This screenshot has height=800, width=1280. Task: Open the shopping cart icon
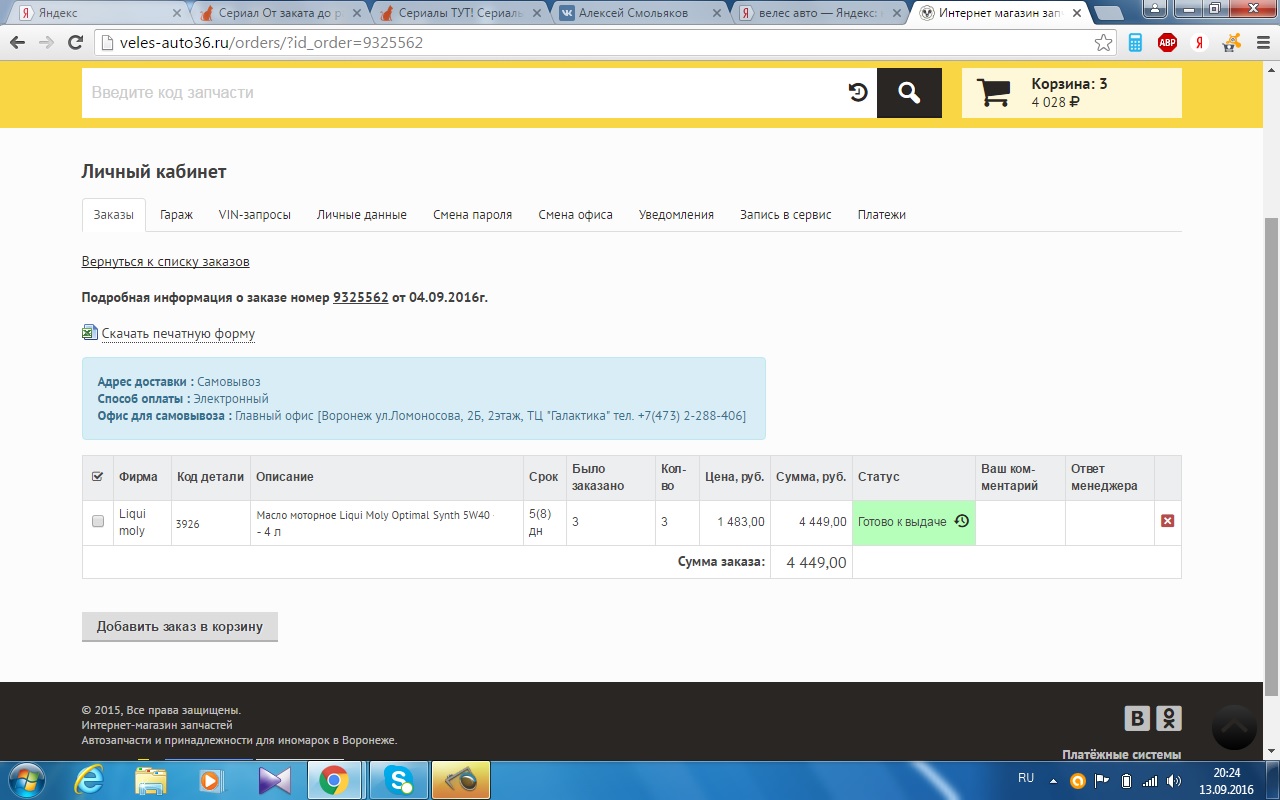tap(994, 93)
